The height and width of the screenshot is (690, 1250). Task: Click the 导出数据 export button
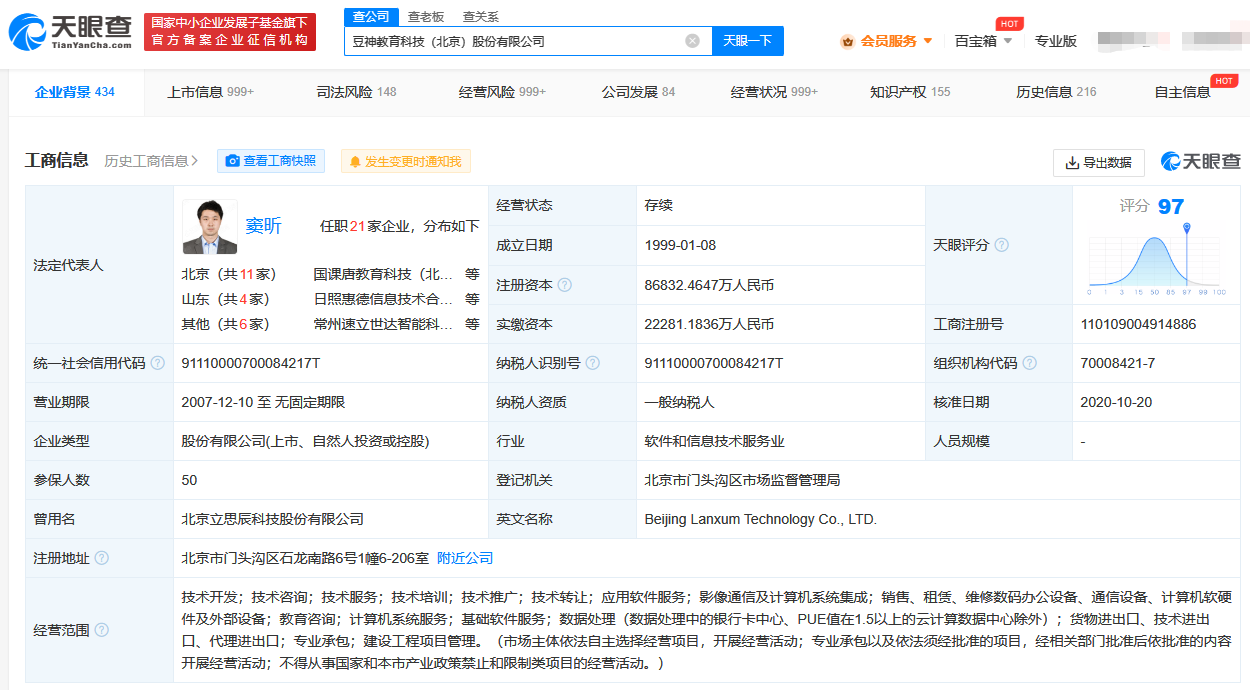[1098, 163]
